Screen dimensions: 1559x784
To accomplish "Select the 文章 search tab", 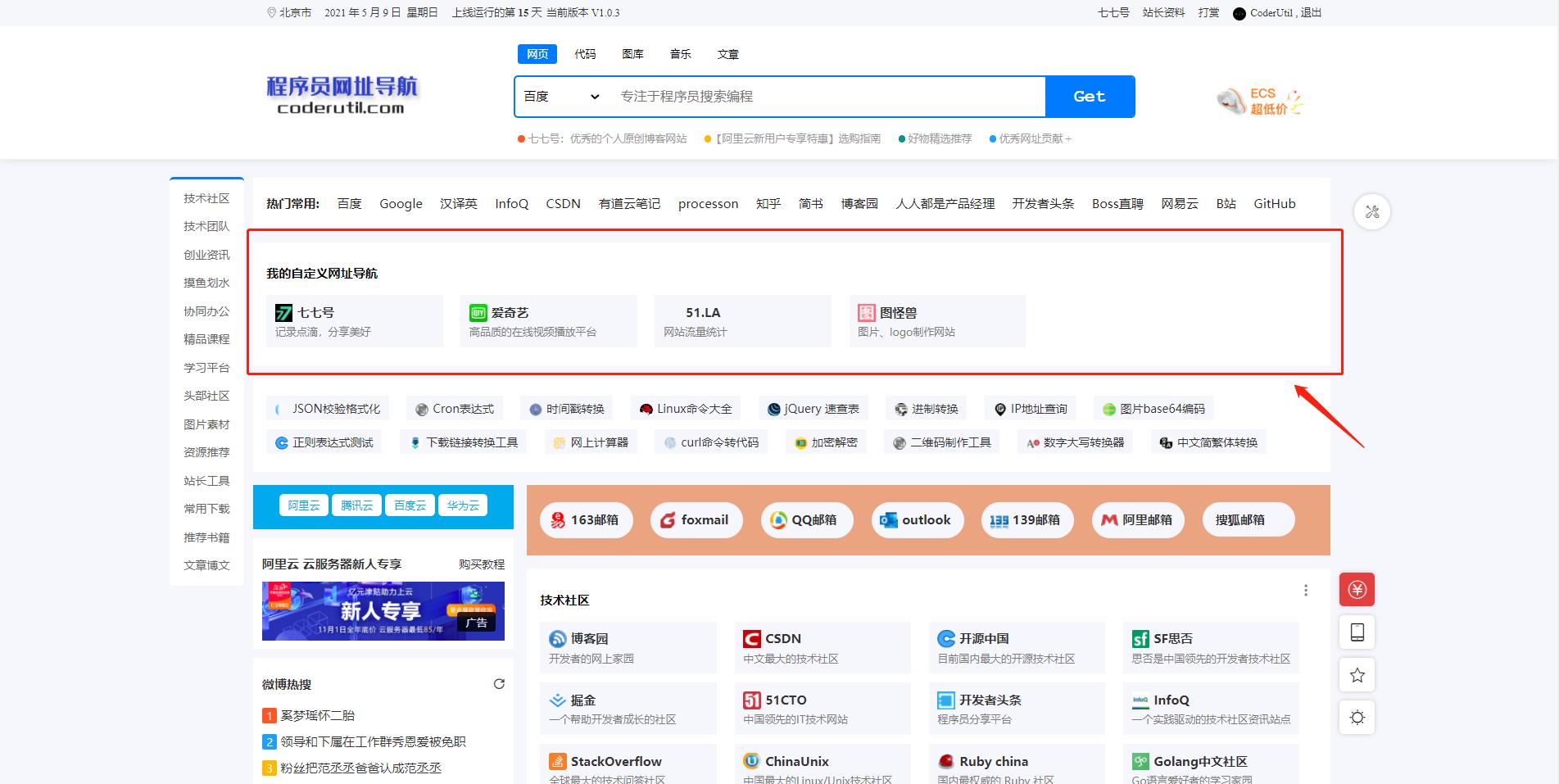I will pos(727,54).
